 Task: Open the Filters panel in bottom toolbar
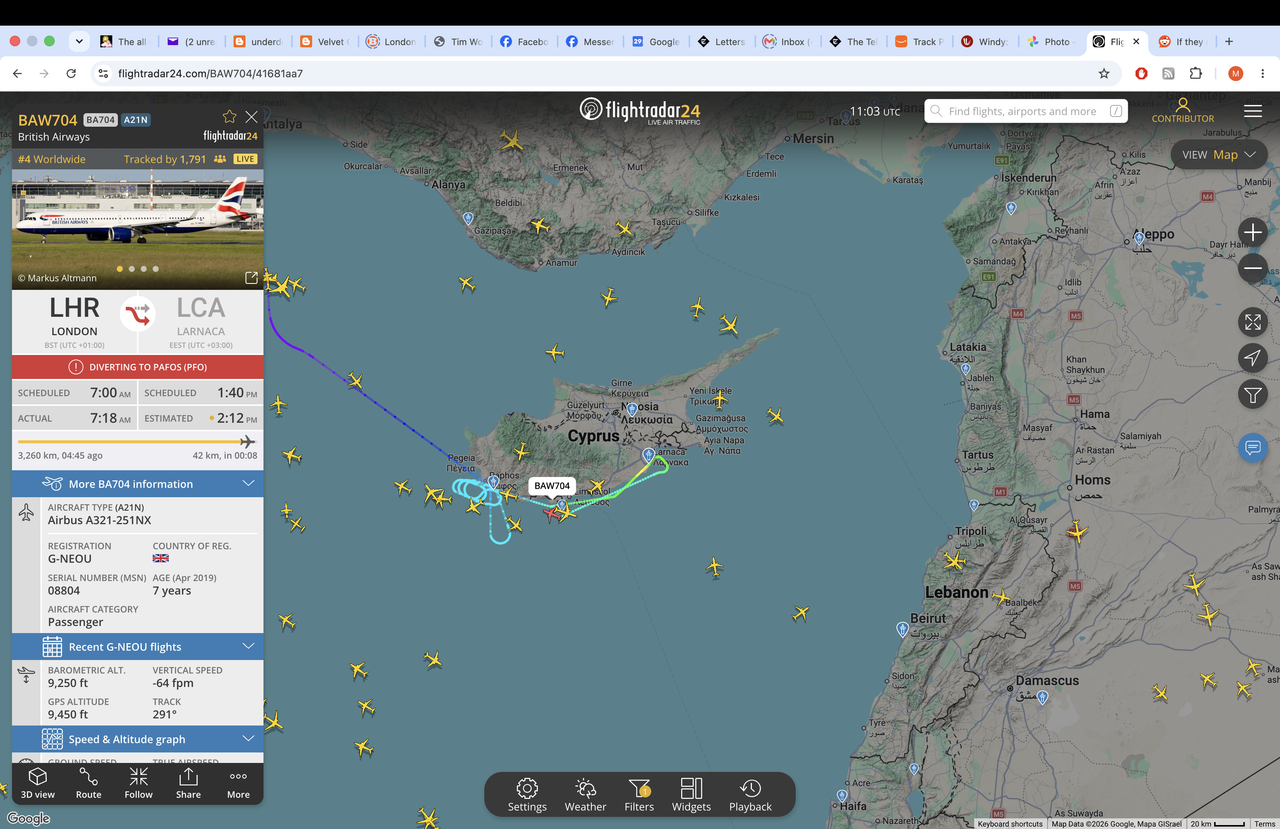click(x=639, y=795)
